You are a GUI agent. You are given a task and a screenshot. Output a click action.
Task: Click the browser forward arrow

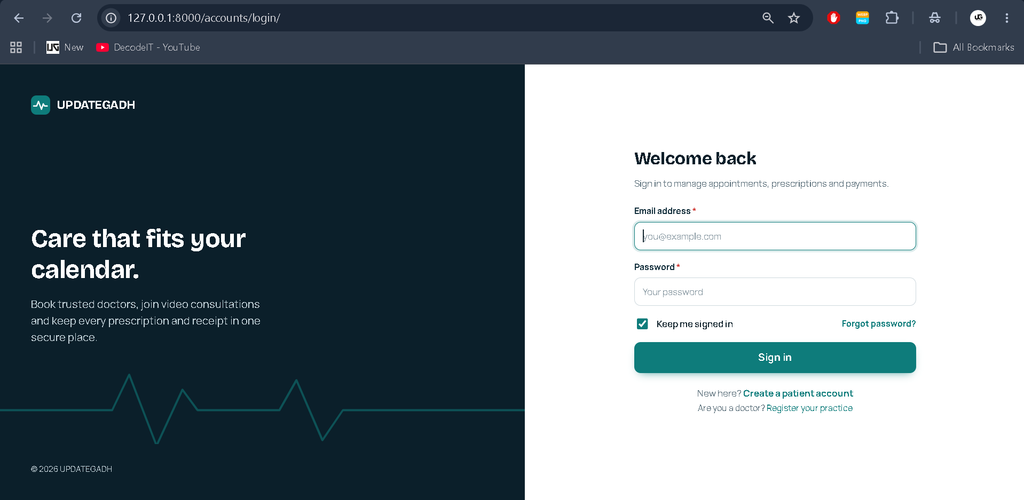click(x=47, y=18)
